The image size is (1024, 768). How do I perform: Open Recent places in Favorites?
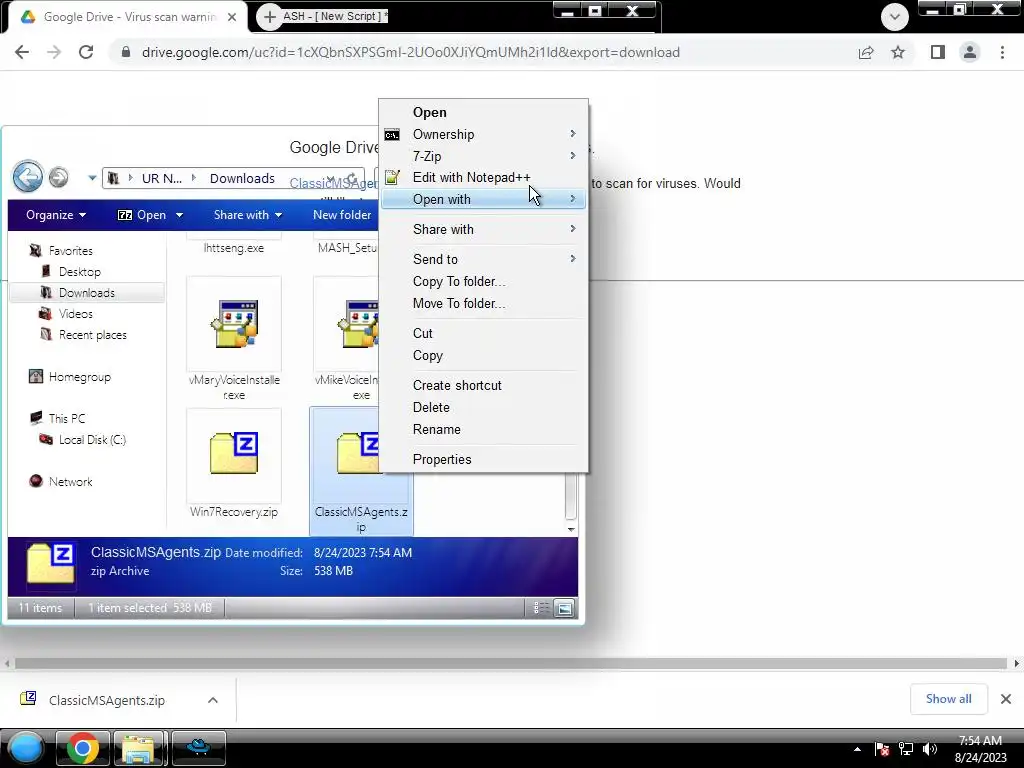coord(93,334)
